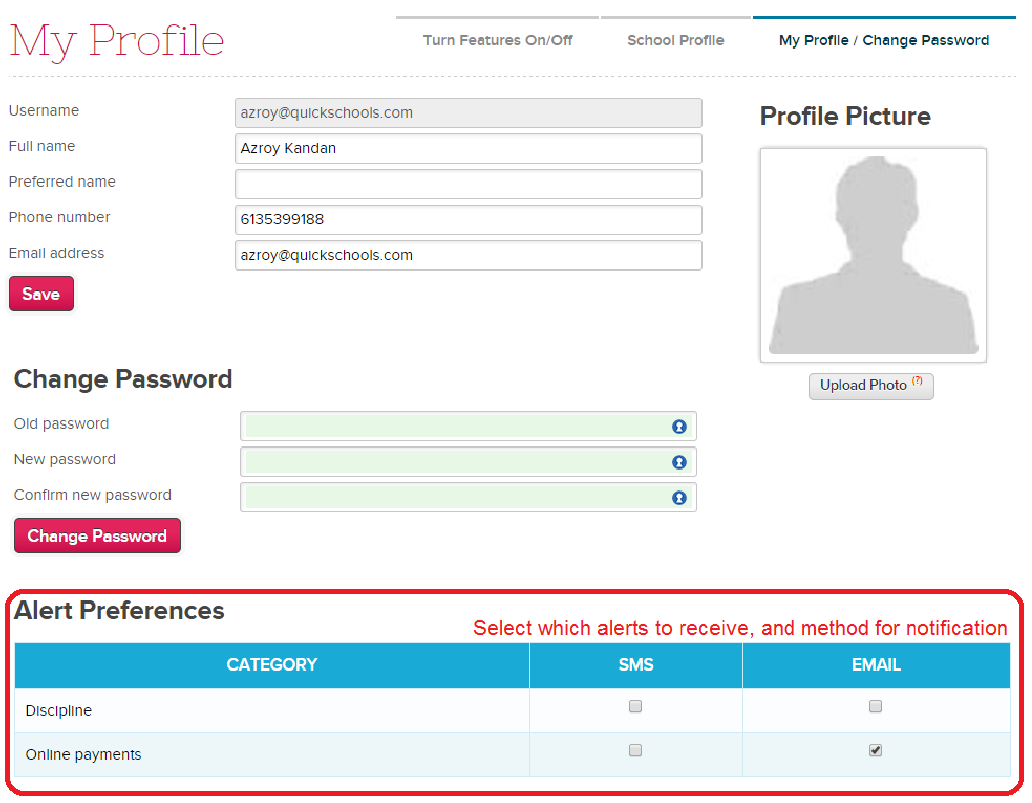
Task: Click the help icon on Upload Photo
Action: point(917,382)
